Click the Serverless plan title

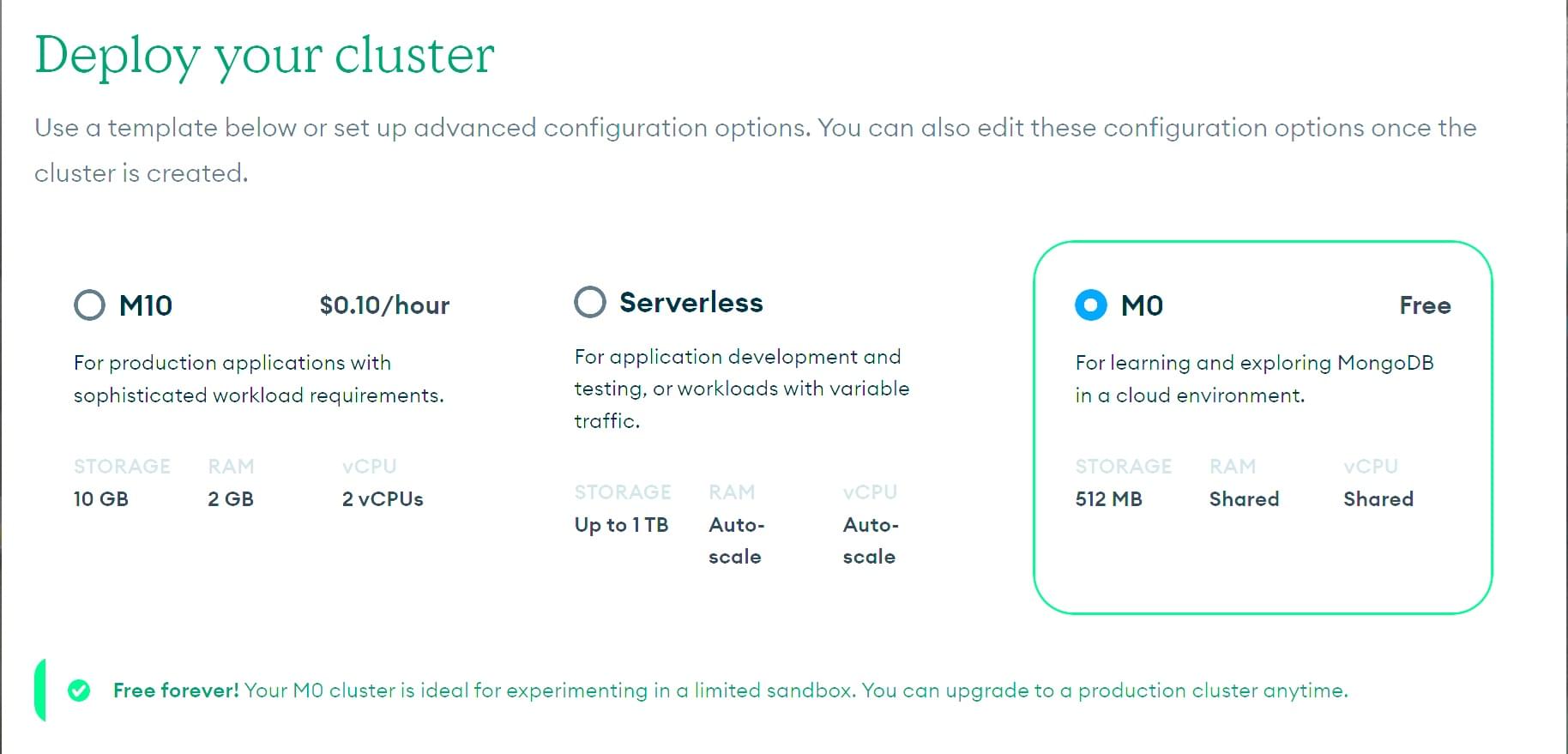coord(691,303)
